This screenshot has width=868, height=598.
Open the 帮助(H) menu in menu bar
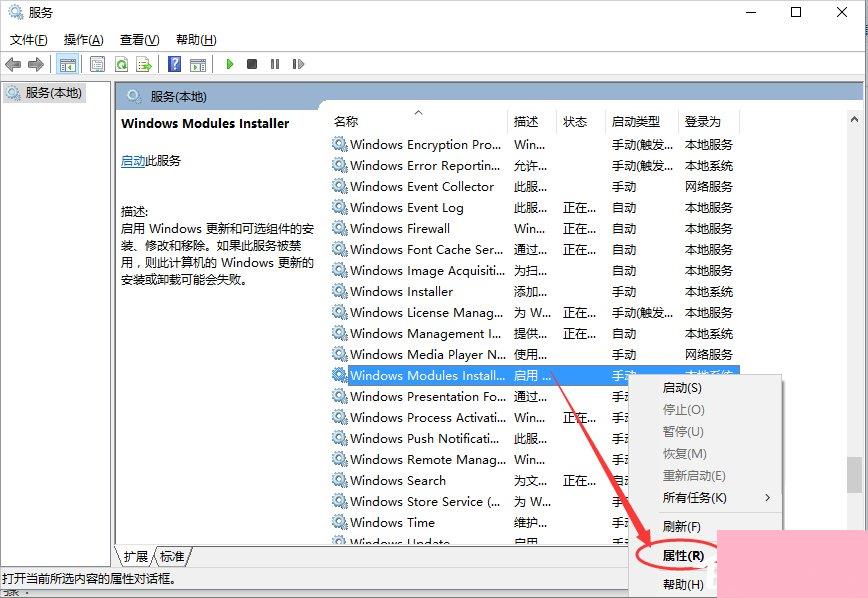pos(196,40)
